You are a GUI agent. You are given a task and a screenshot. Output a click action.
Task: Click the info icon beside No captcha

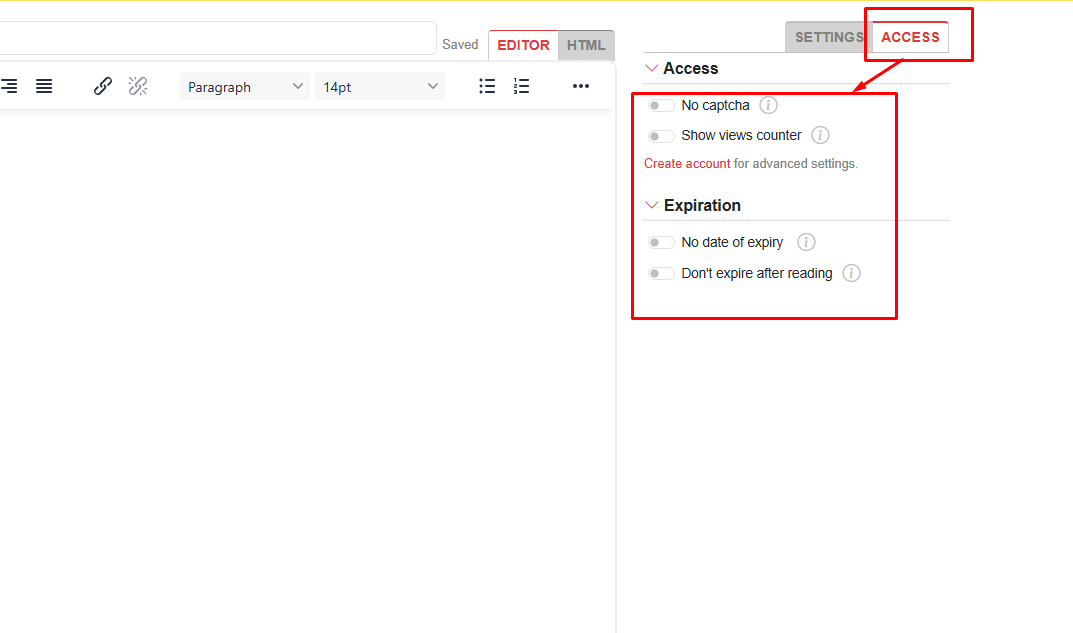click(768, 105)
